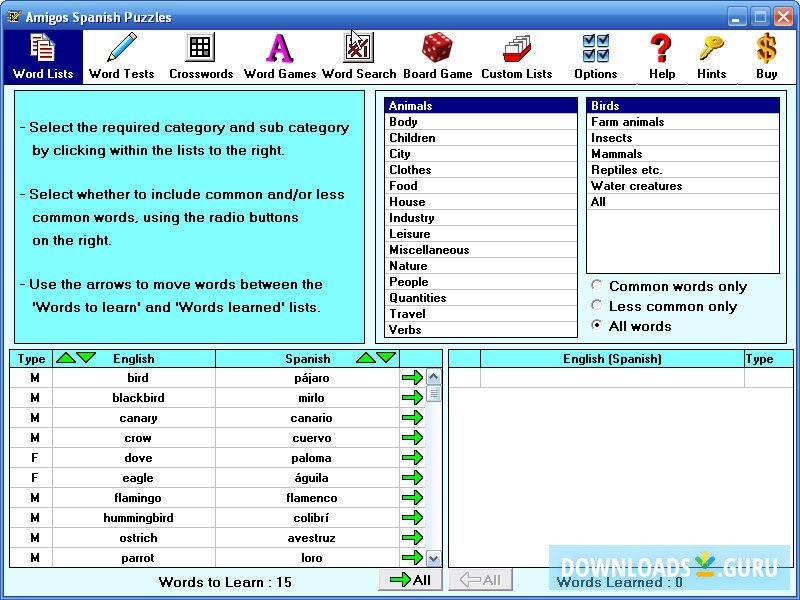Open Custom Lists card box
The width and height of the screenshot is (800, 600).
point(516,57)
